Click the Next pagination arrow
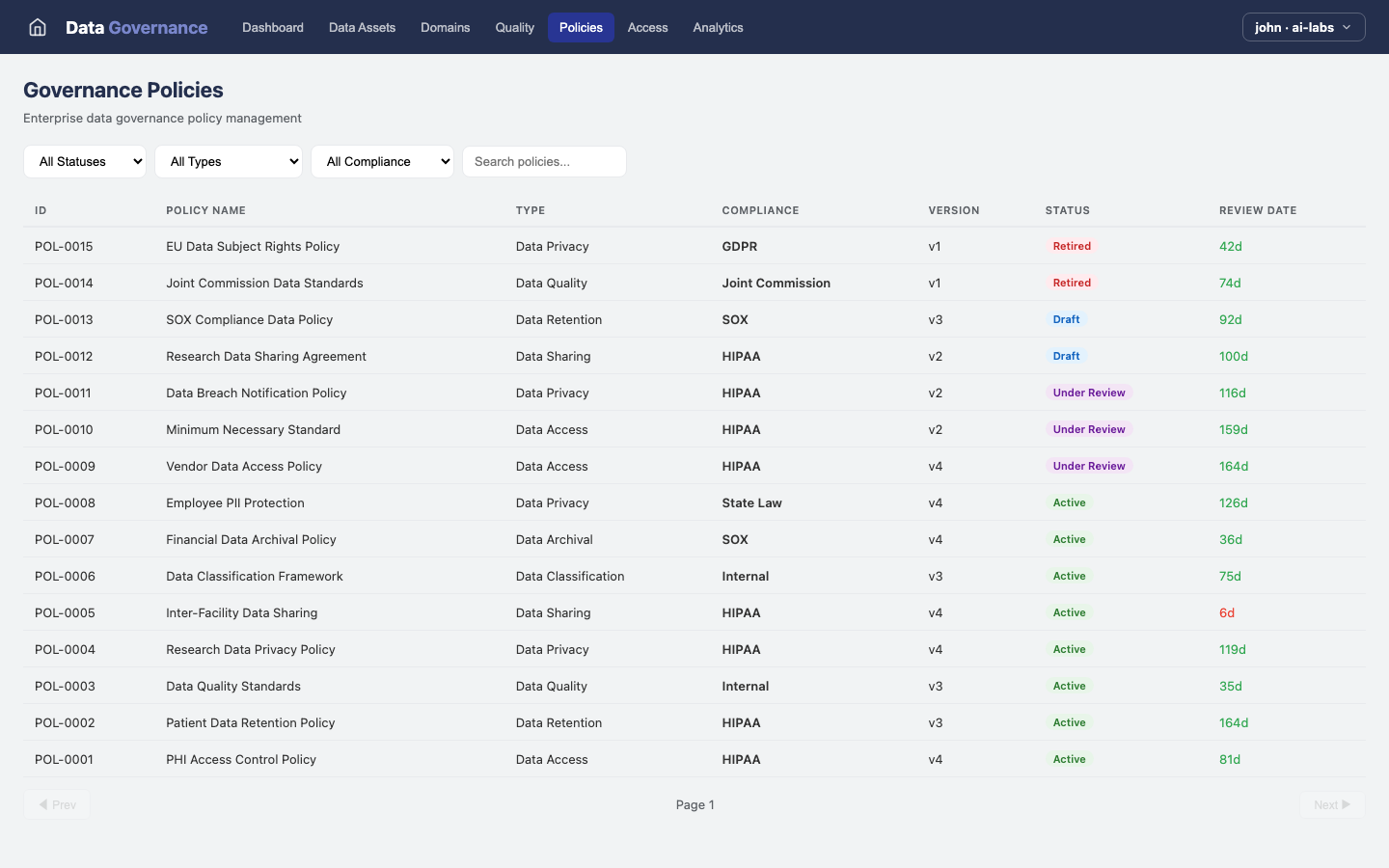Viewport: 1389px width, 868px height. (x=1331, y=804)
